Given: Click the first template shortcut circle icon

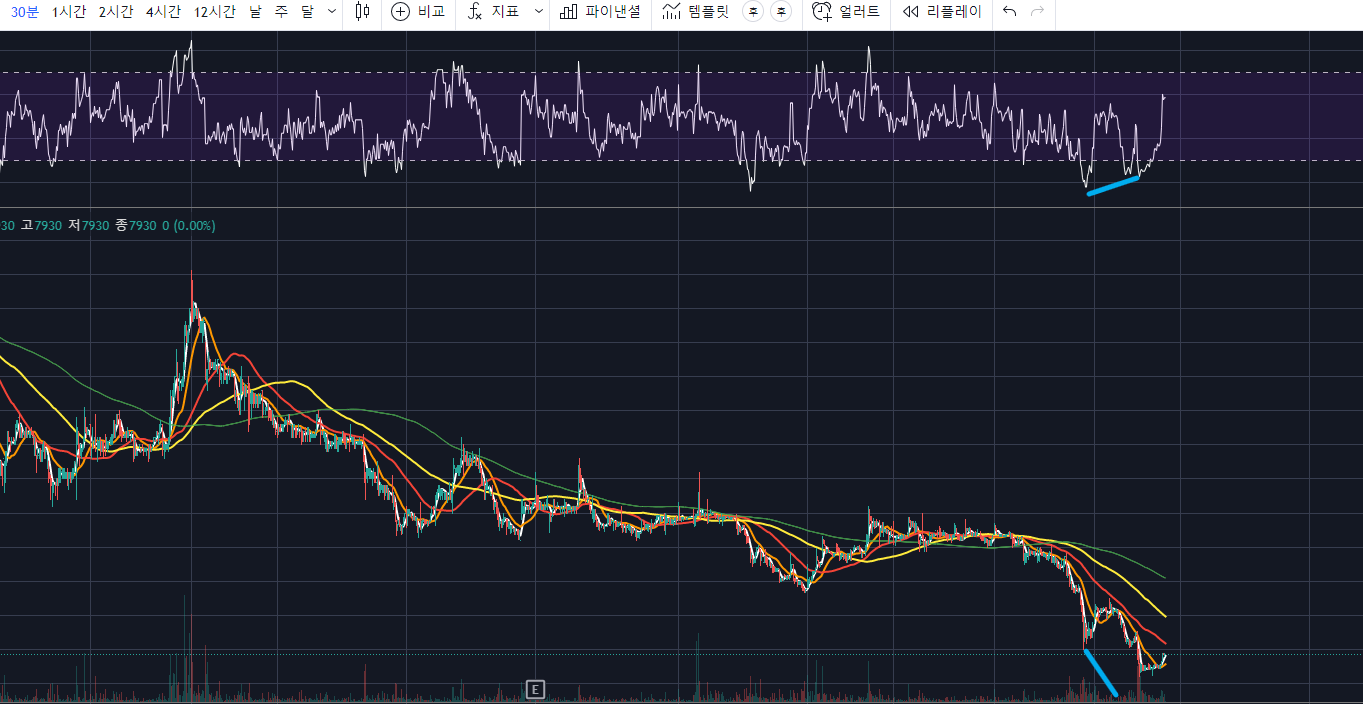Looking at the screenshot, I should (x=755, y=12).
